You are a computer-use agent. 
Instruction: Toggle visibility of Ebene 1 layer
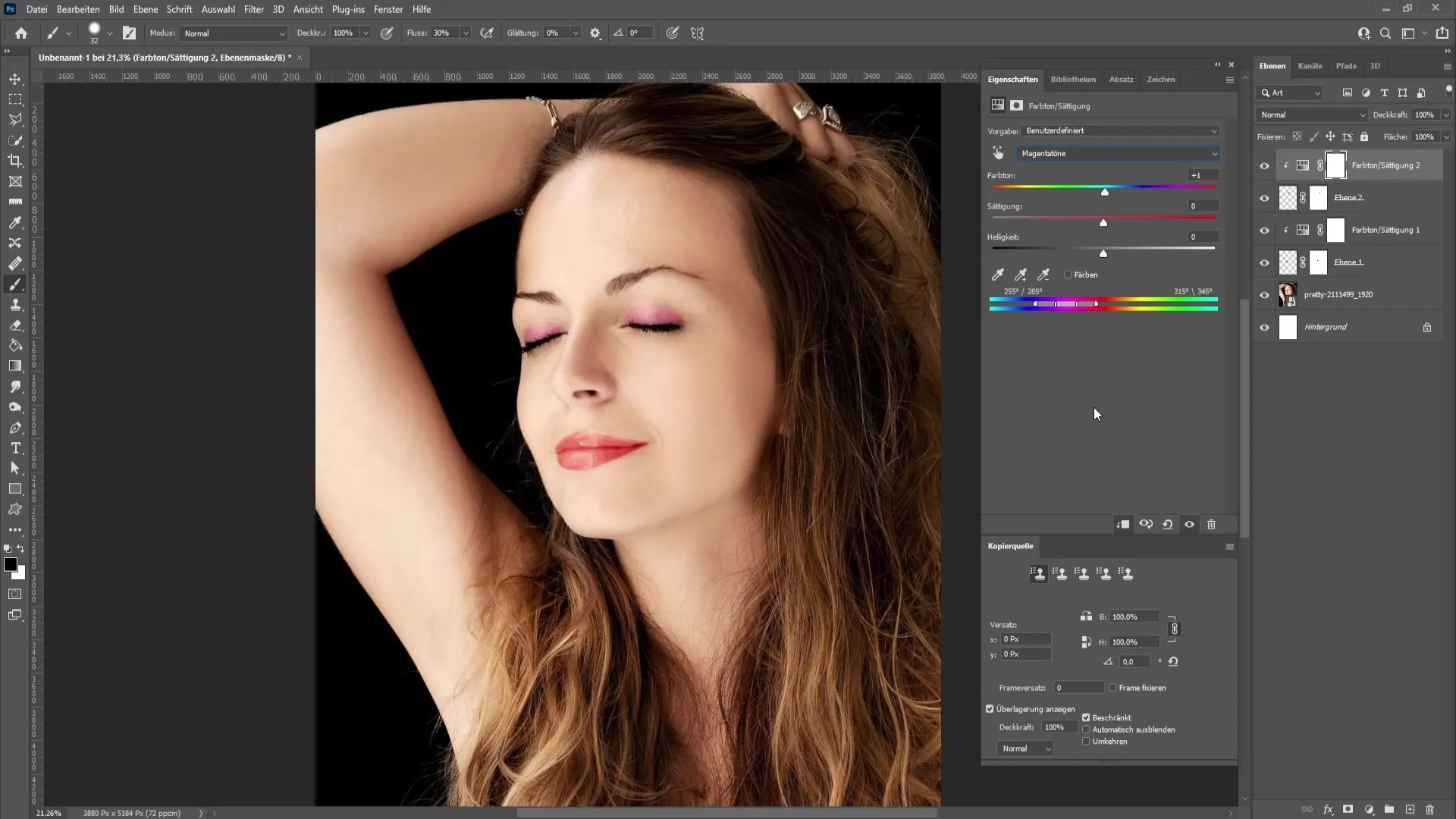1264,262
